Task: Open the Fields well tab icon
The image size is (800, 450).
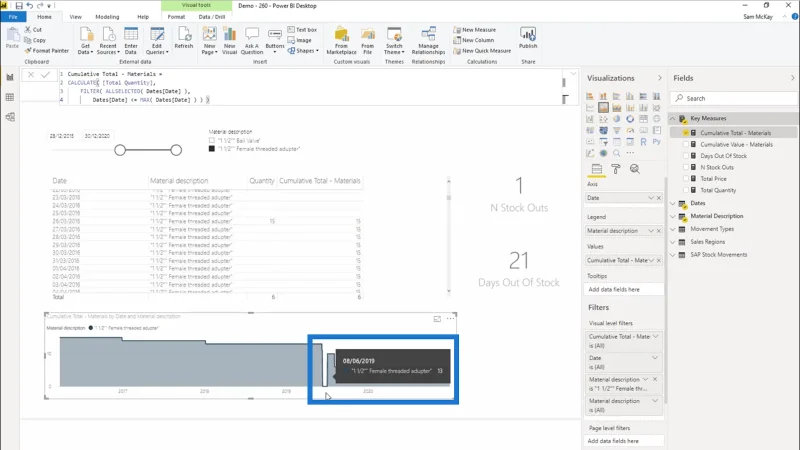Action: [x=596, y=169]
